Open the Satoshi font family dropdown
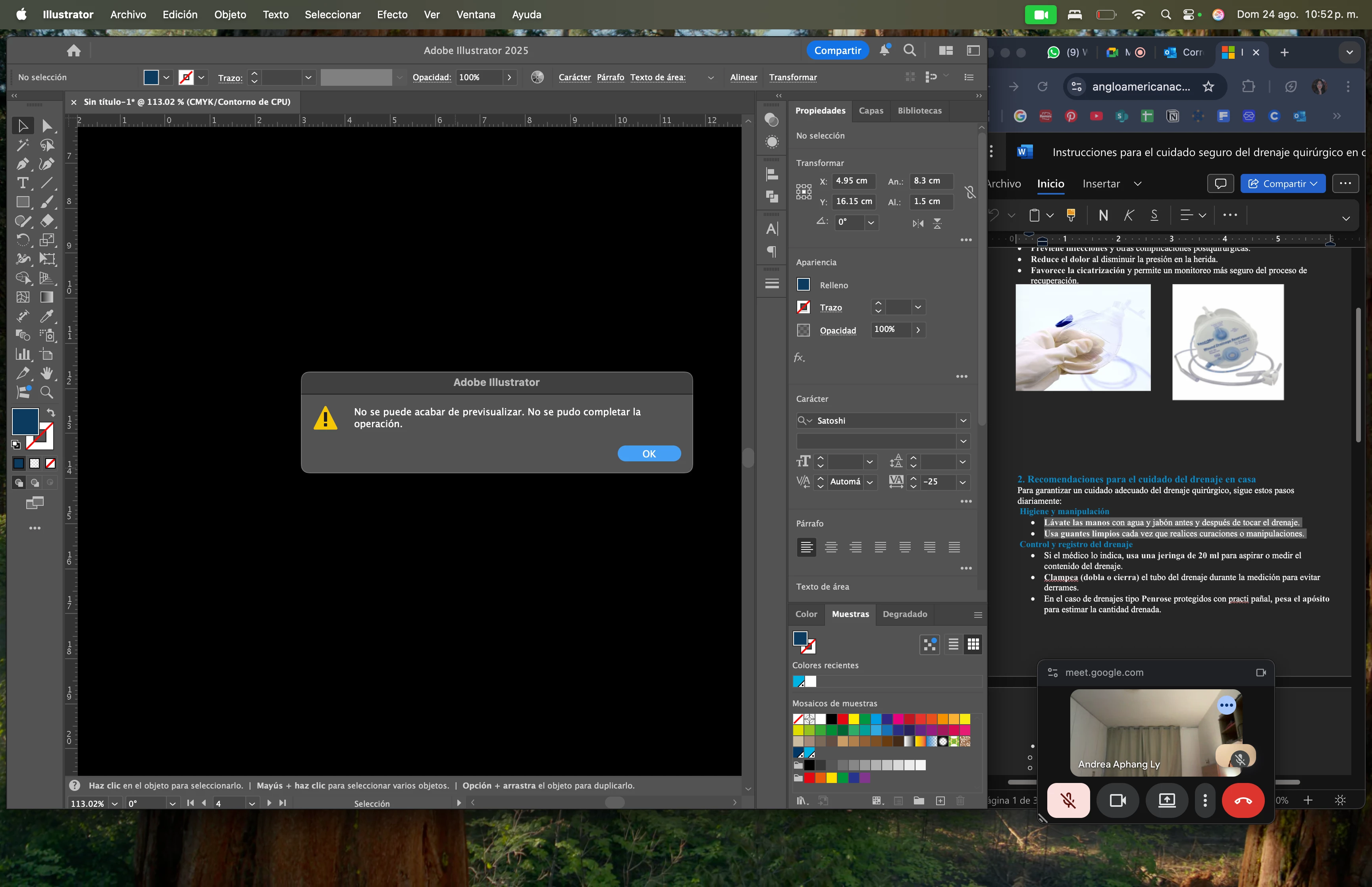 coord(963,420)
